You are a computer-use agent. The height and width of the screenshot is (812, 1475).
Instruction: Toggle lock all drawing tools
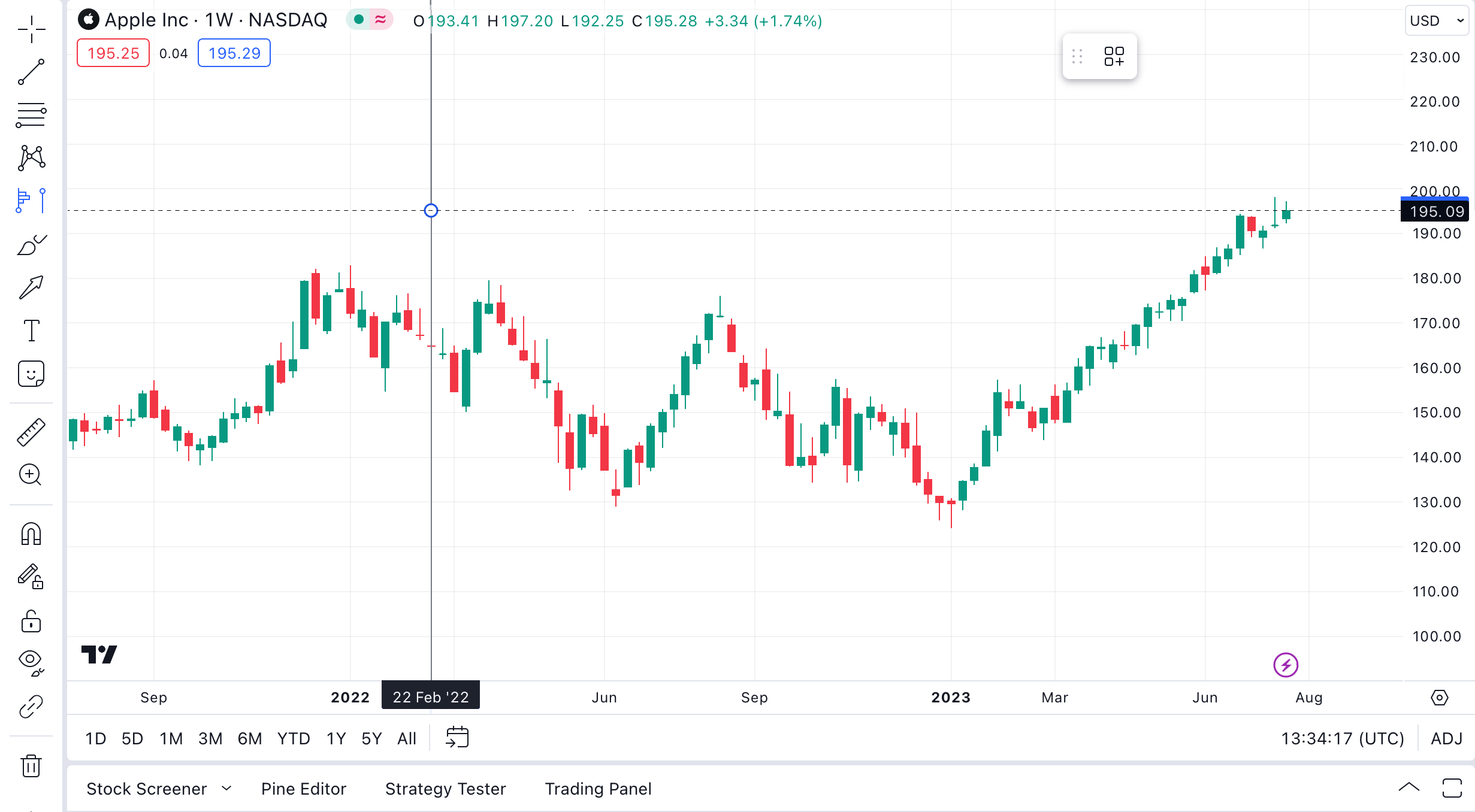[x=31, y=622]
